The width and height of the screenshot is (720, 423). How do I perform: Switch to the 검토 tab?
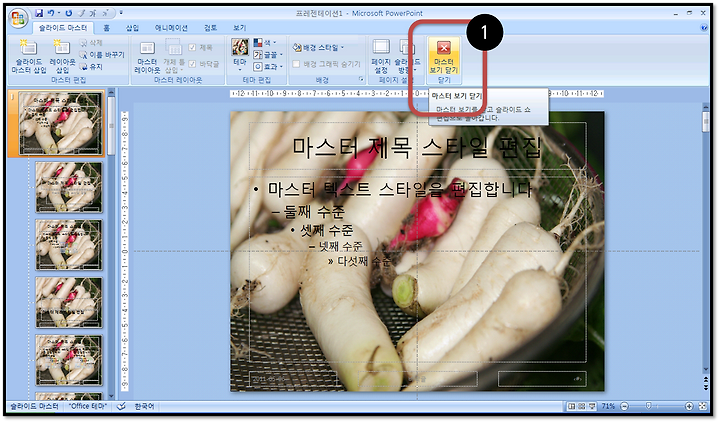click(210, 28)
